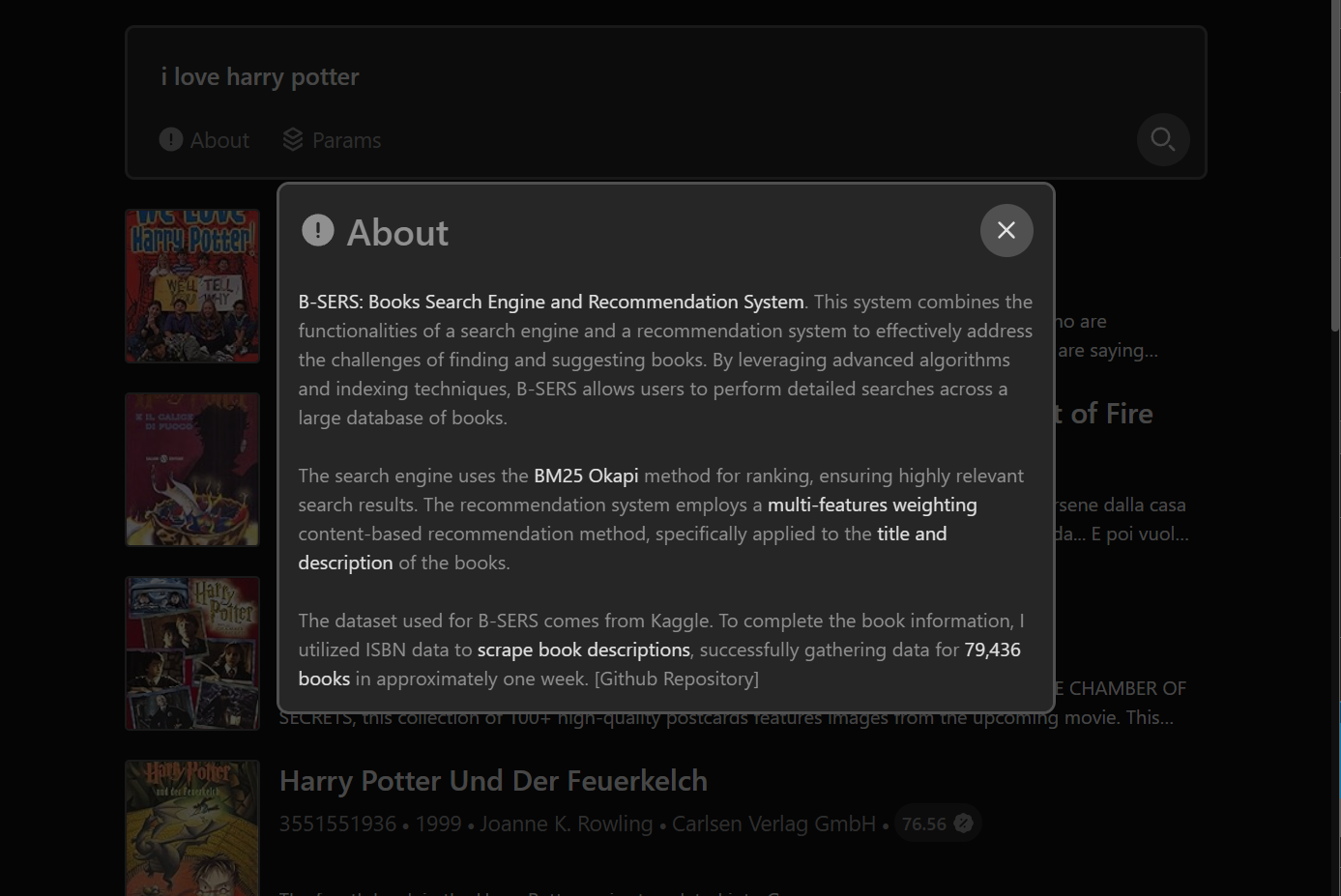
Task: Click the 'About' dialog heading text
Action: pyautogui.click(x=397, y=233)
